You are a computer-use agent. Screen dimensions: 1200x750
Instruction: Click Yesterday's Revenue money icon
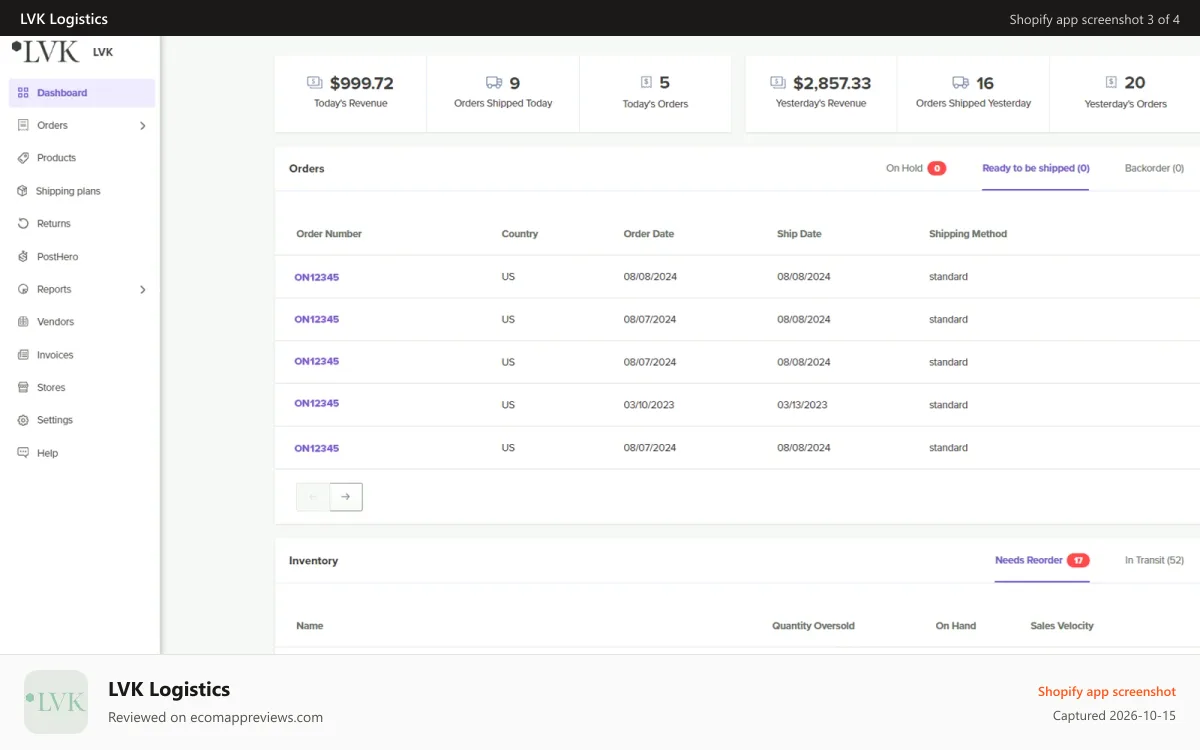778,83
